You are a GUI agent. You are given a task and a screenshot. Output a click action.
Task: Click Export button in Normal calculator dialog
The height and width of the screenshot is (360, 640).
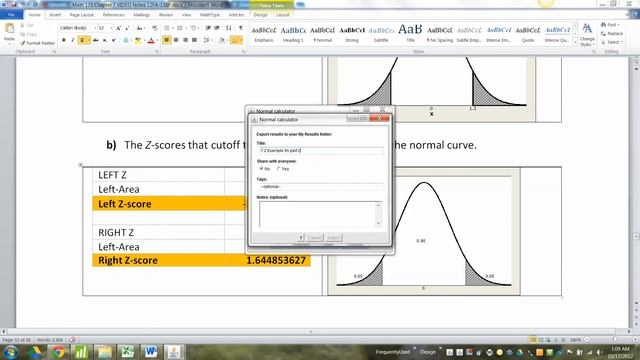[333, 238]
